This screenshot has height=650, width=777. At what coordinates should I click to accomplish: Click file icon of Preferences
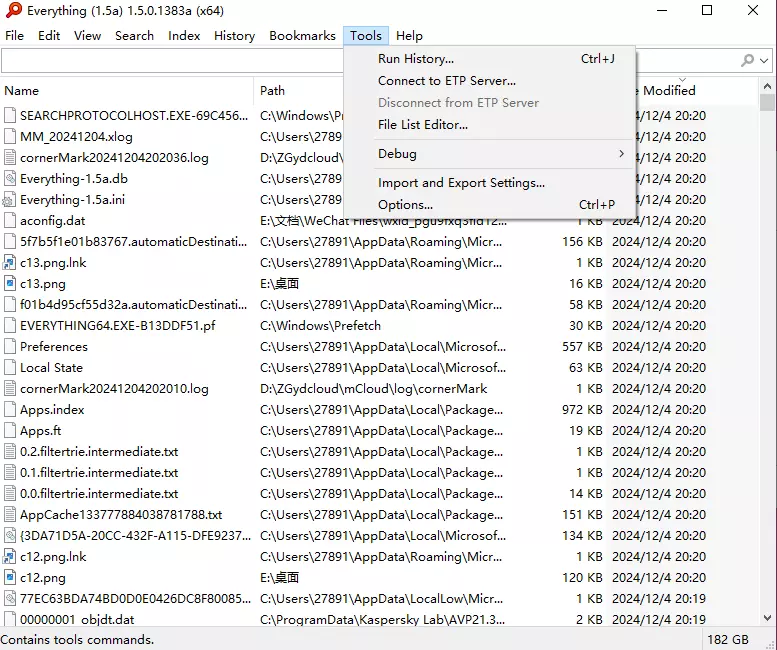[9, 346]
